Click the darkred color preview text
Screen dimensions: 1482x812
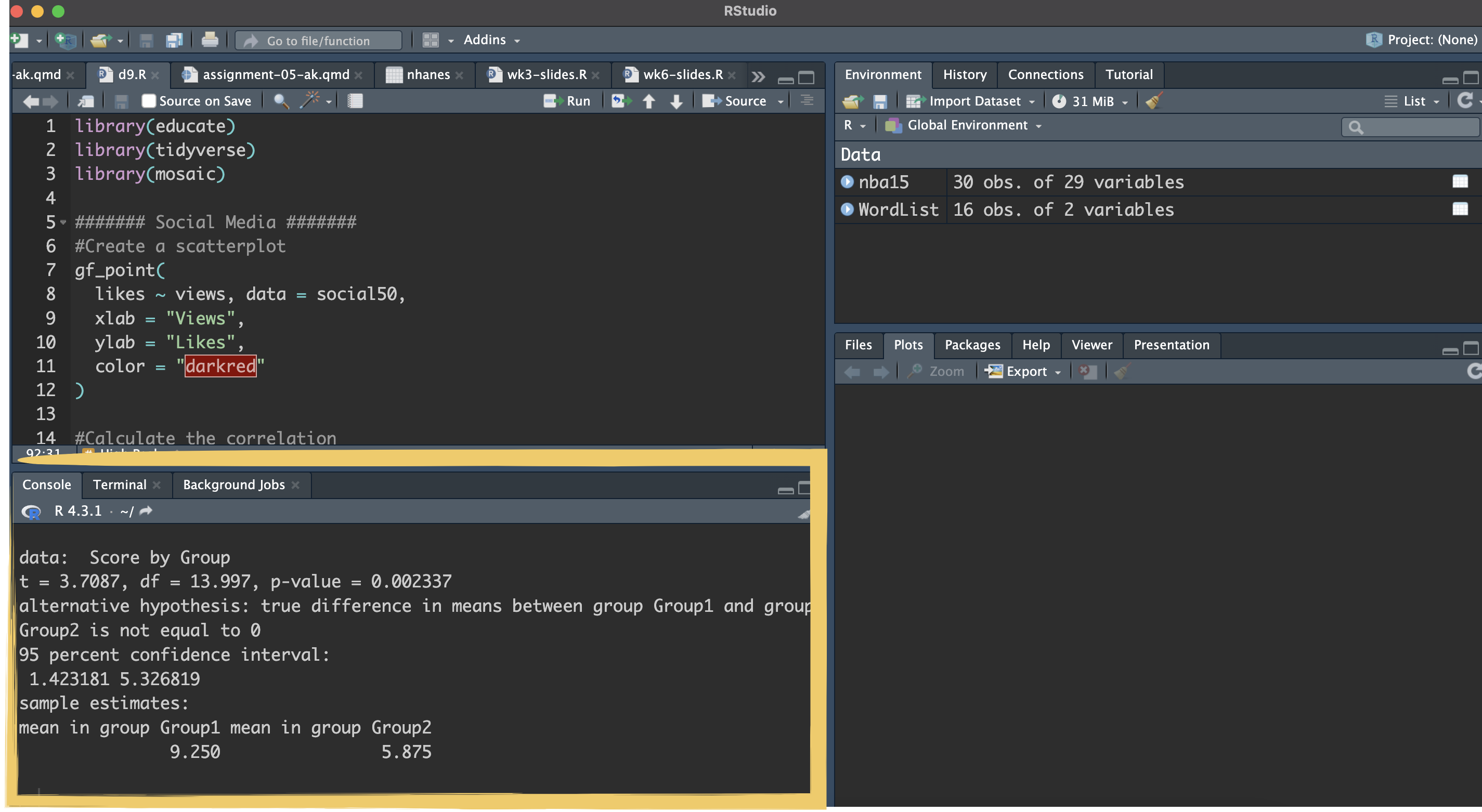[220, 366]
